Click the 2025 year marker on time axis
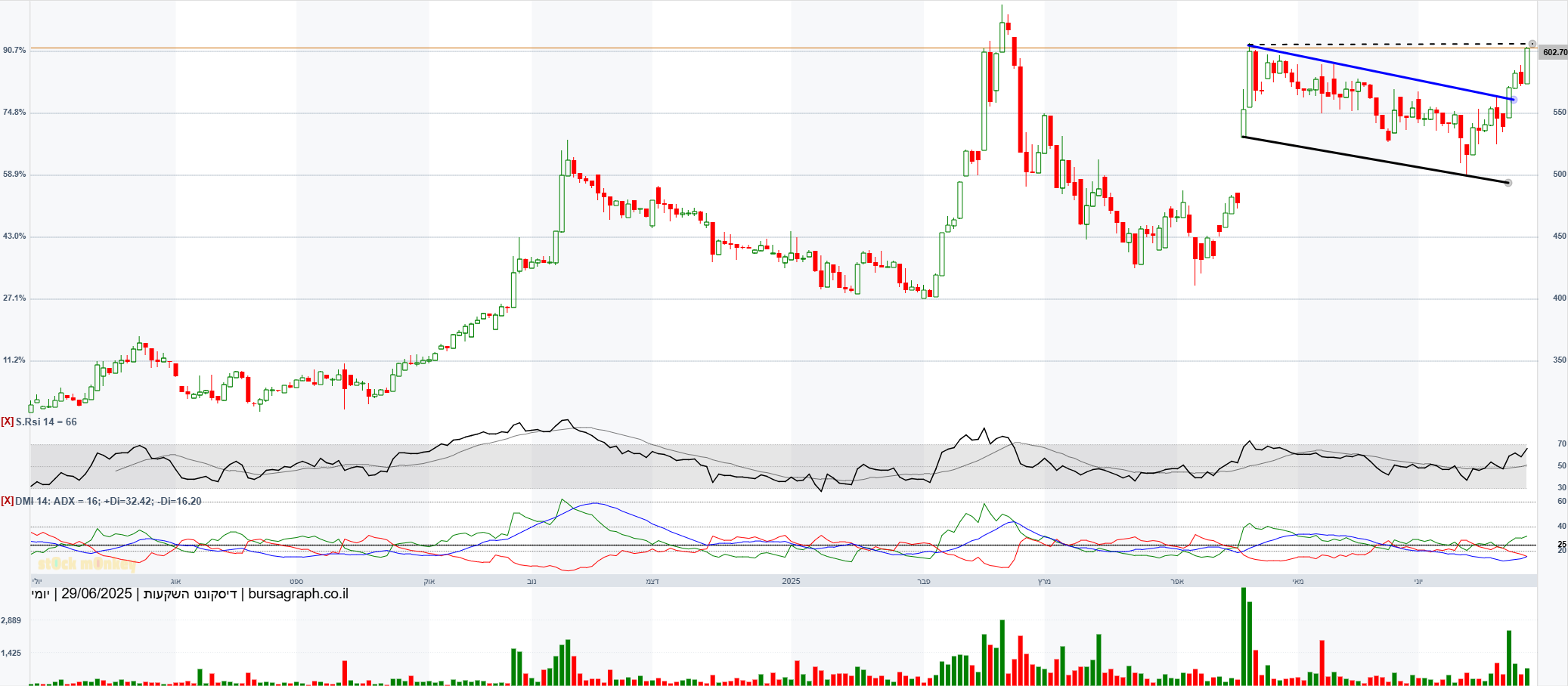The height and width of the screenshot is (686, 1568). tap(791, 581)
